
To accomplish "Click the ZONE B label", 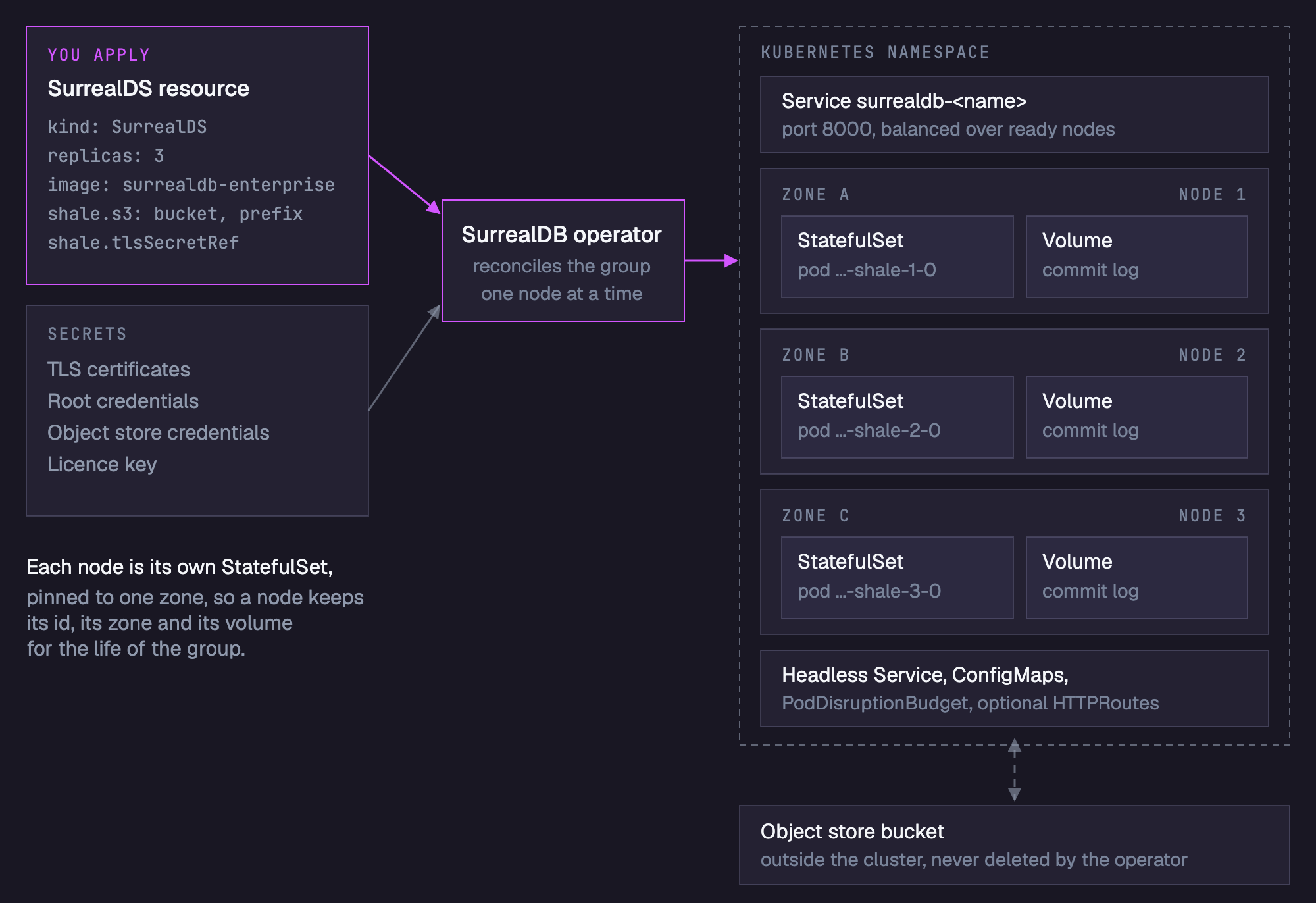I will click(815, 355).
